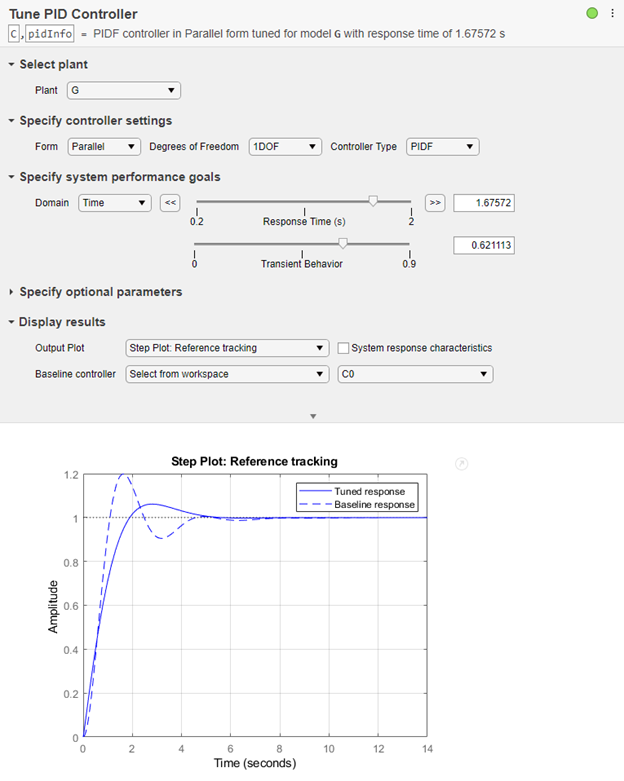Open the Output Plot dropdown
The image size is (624, 781).
(226, 348)
